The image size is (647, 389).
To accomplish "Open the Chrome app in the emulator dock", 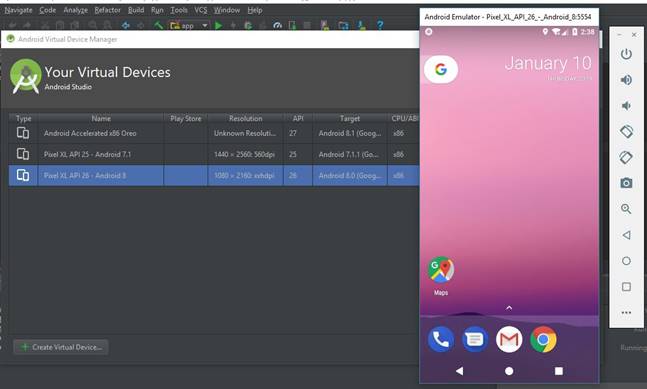I will 543,339.
